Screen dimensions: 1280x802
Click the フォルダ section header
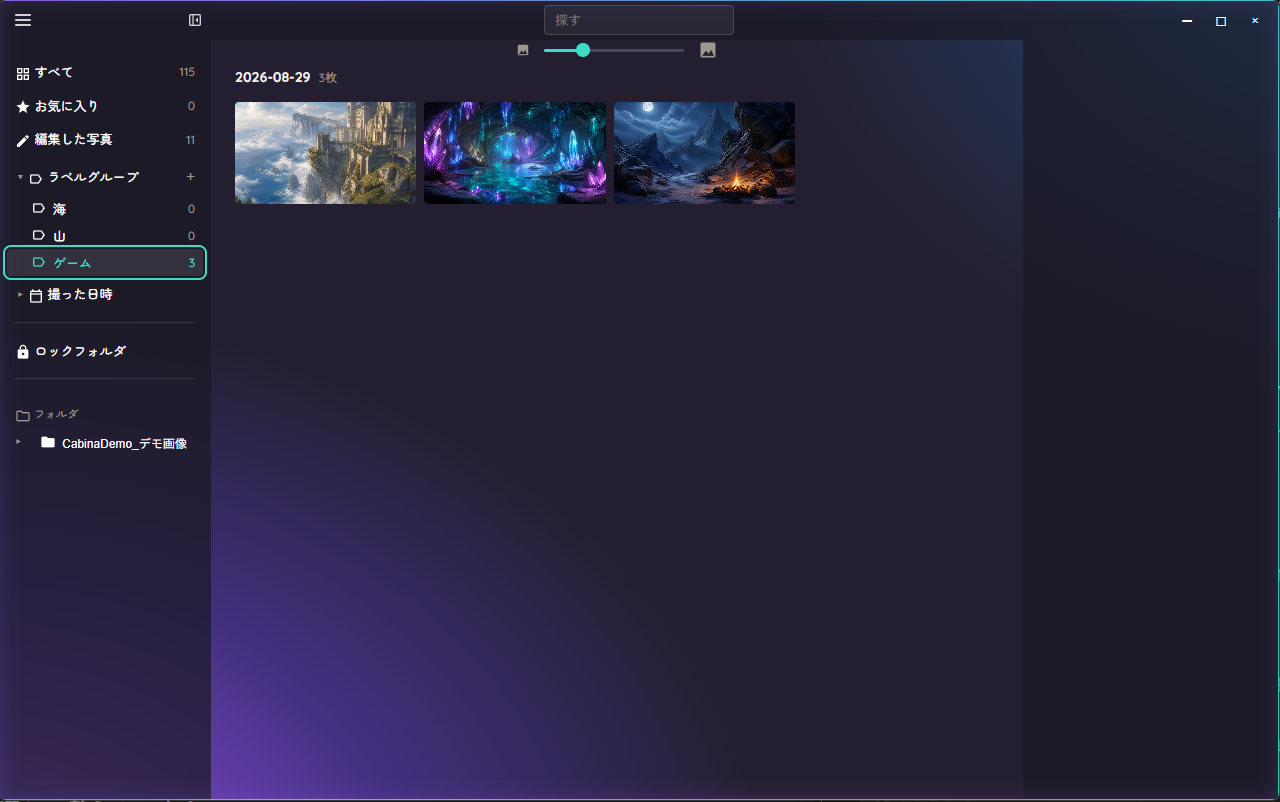click(57, 414)
